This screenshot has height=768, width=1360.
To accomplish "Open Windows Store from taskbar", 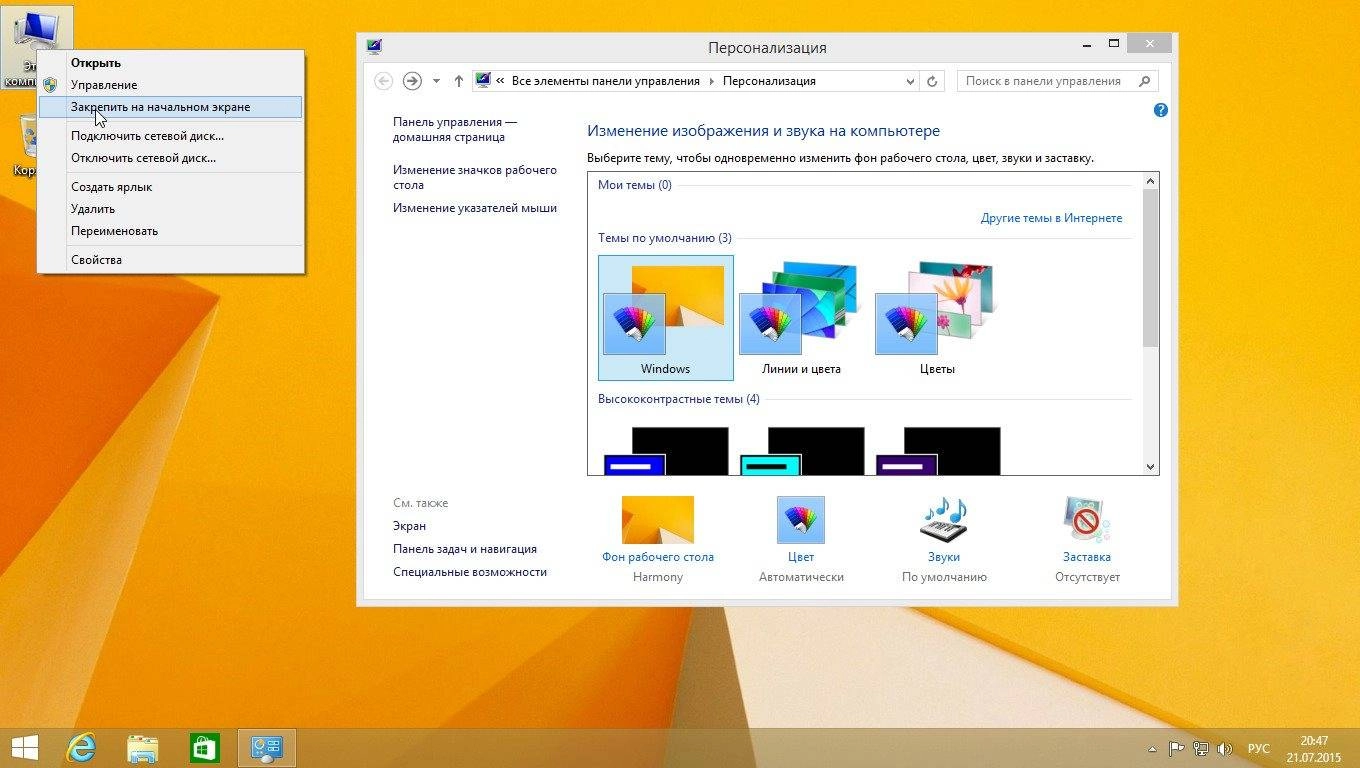I will point(205,748).
